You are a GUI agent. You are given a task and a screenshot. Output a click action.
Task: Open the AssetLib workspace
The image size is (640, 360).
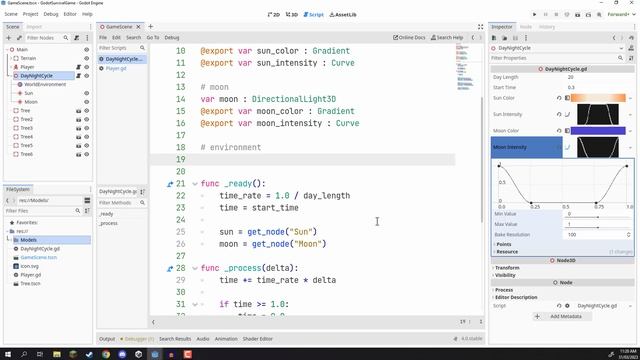point(343,14)
